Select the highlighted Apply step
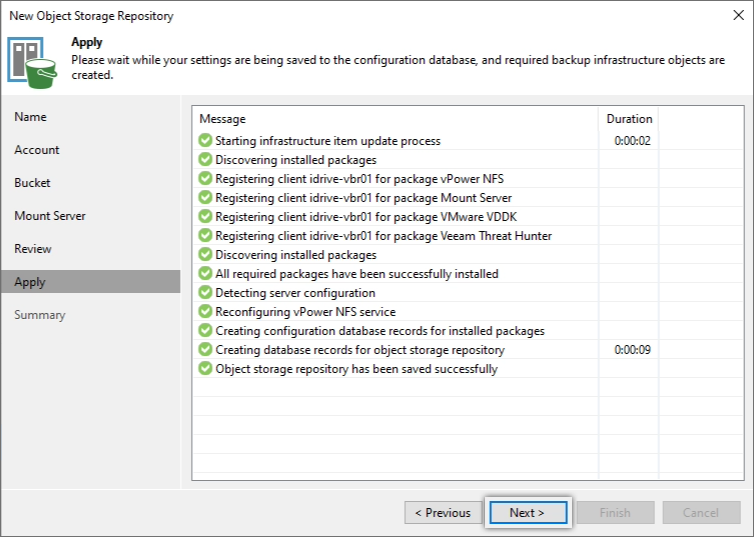Screen dimensions: 754x537 coord(91,282)
